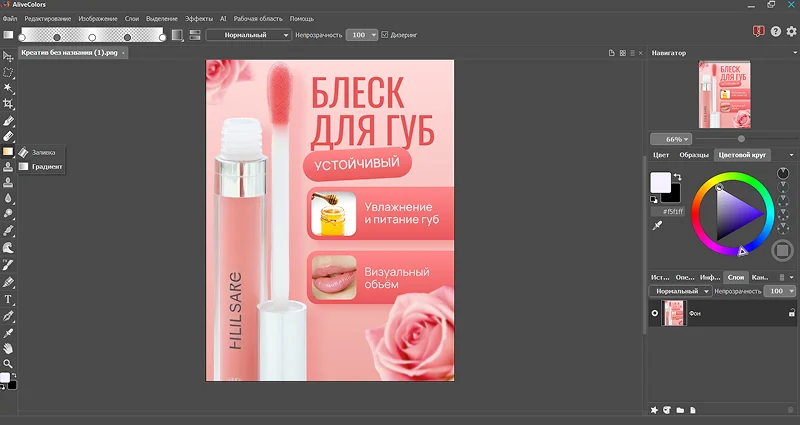Select the Eraser tool
800x425 pixels.
point(8,136)
